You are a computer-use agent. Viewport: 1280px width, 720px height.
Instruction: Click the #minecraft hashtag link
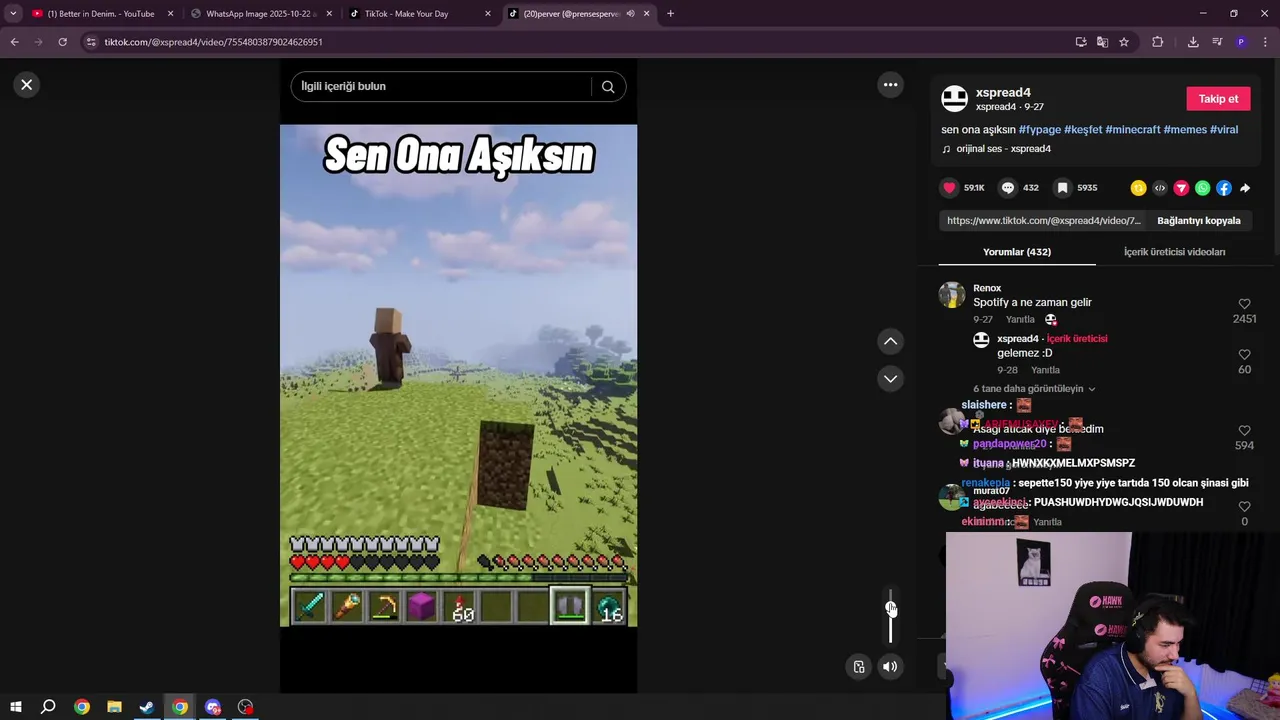pos(1133,130)
